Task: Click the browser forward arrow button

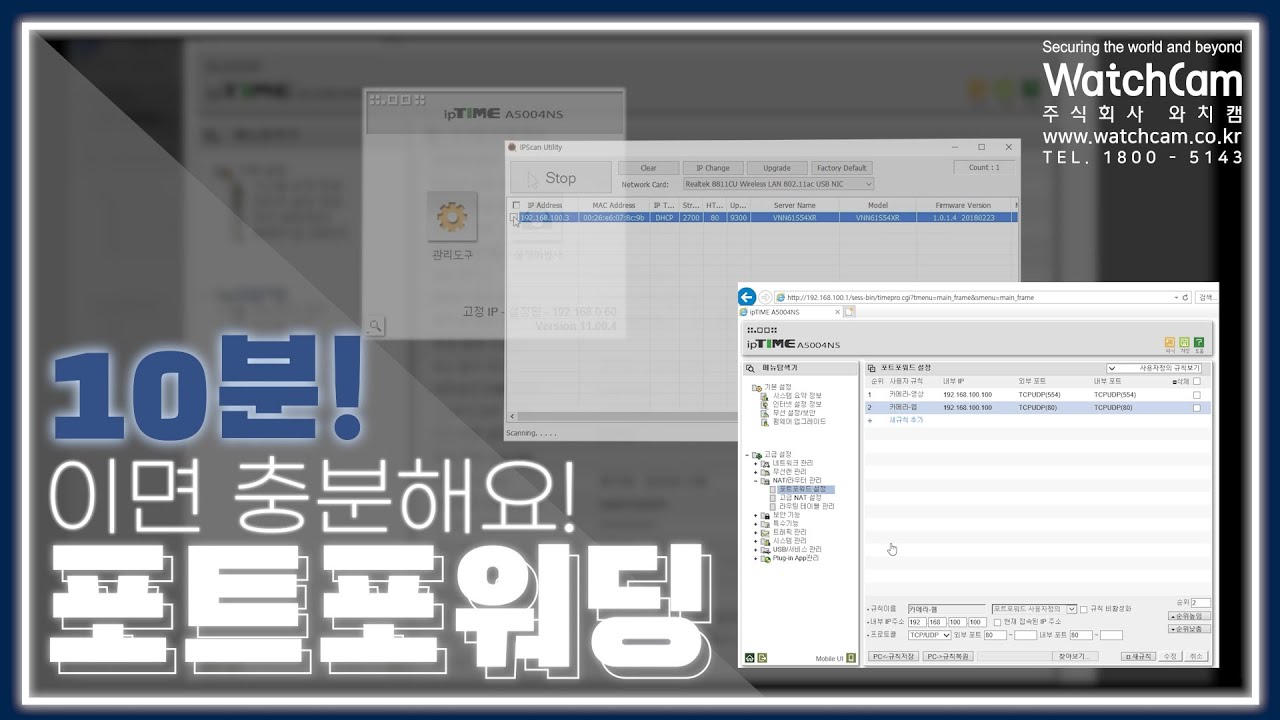Action: pos(765,297)
